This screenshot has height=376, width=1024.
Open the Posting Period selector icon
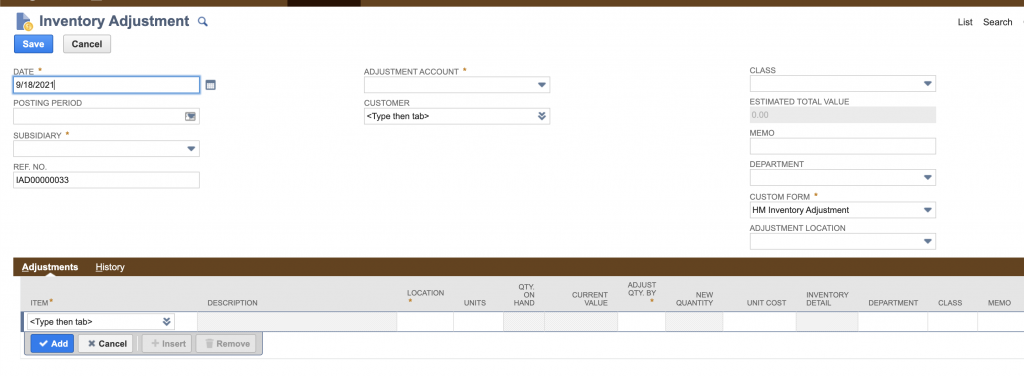point(191,116)
